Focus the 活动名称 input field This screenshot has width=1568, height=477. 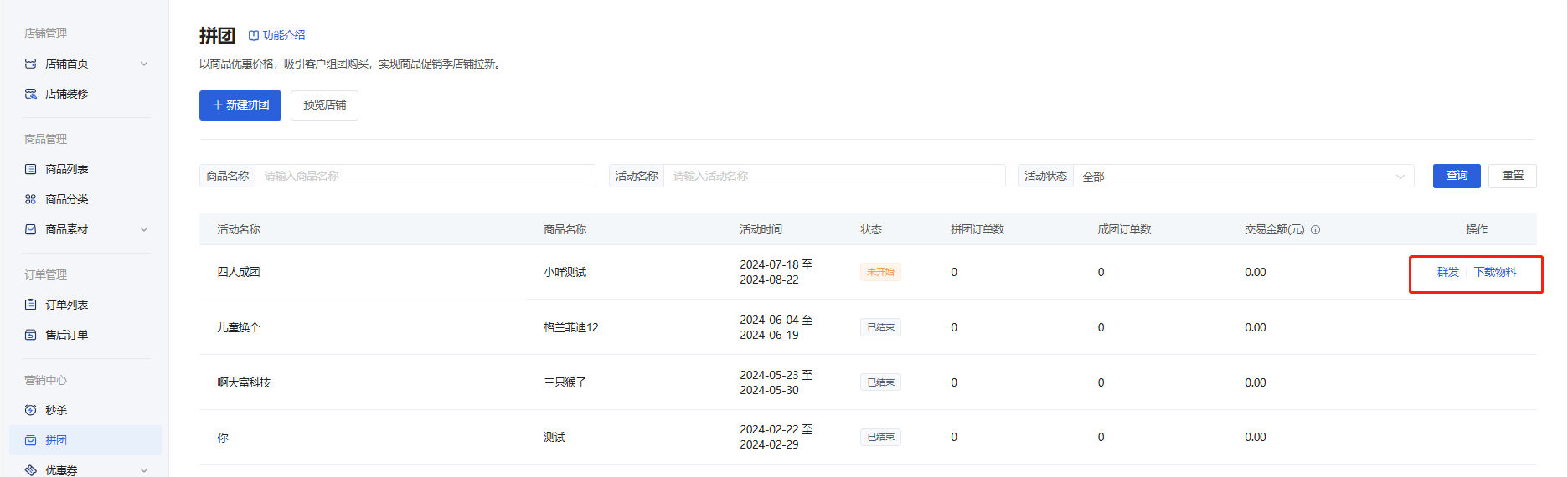click(834, 176)
